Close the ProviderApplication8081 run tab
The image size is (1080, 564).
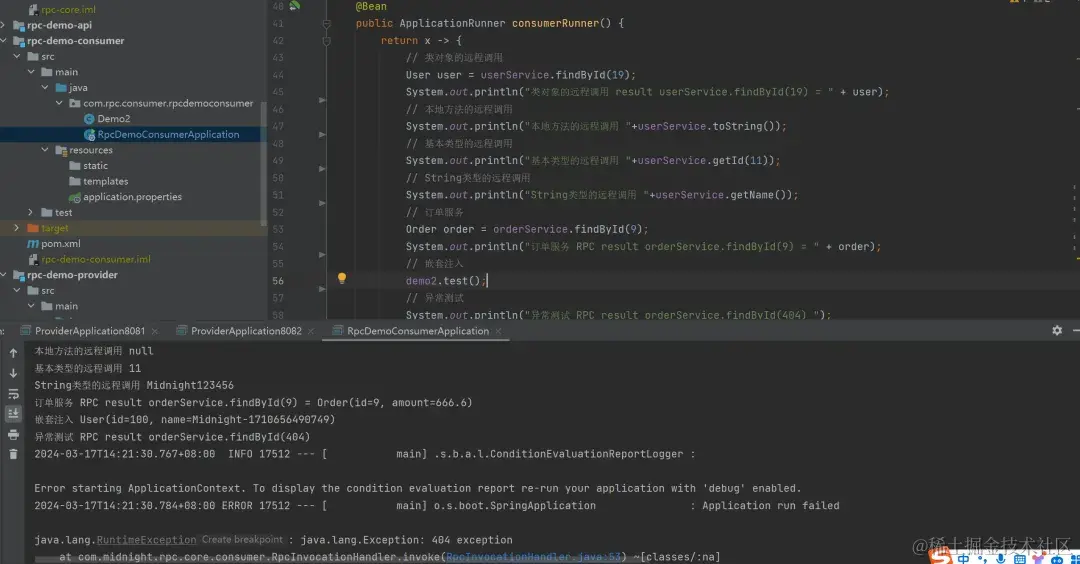(x=154, y=331)
